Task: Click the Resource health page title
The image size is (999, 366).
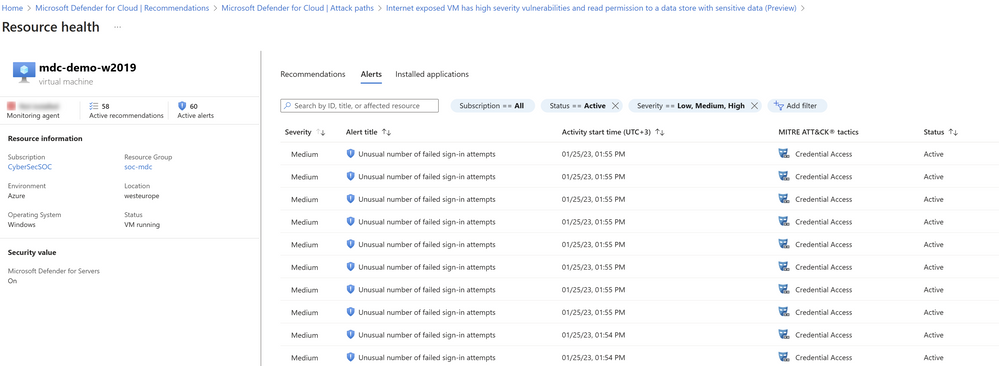Action: [x=51, y=27]
